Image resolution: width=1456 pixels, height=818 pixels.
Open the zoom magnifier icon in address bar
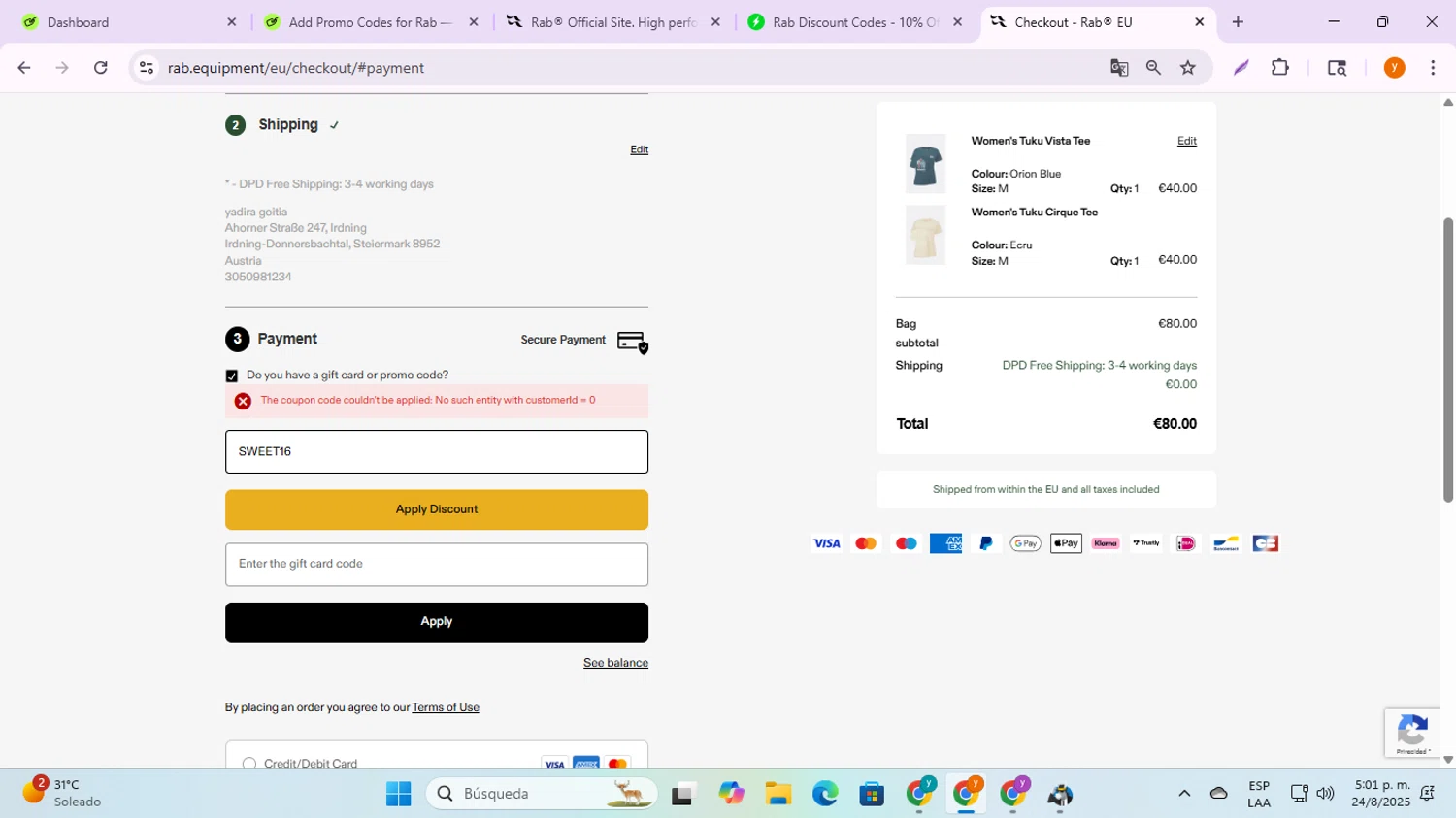1153,68
